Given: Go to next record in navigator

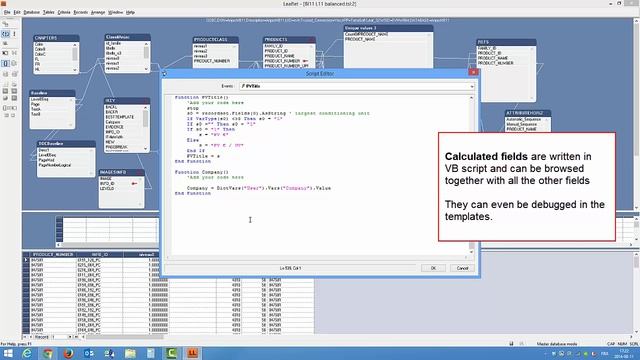Looking at the screenshot, I should [70, 337].
